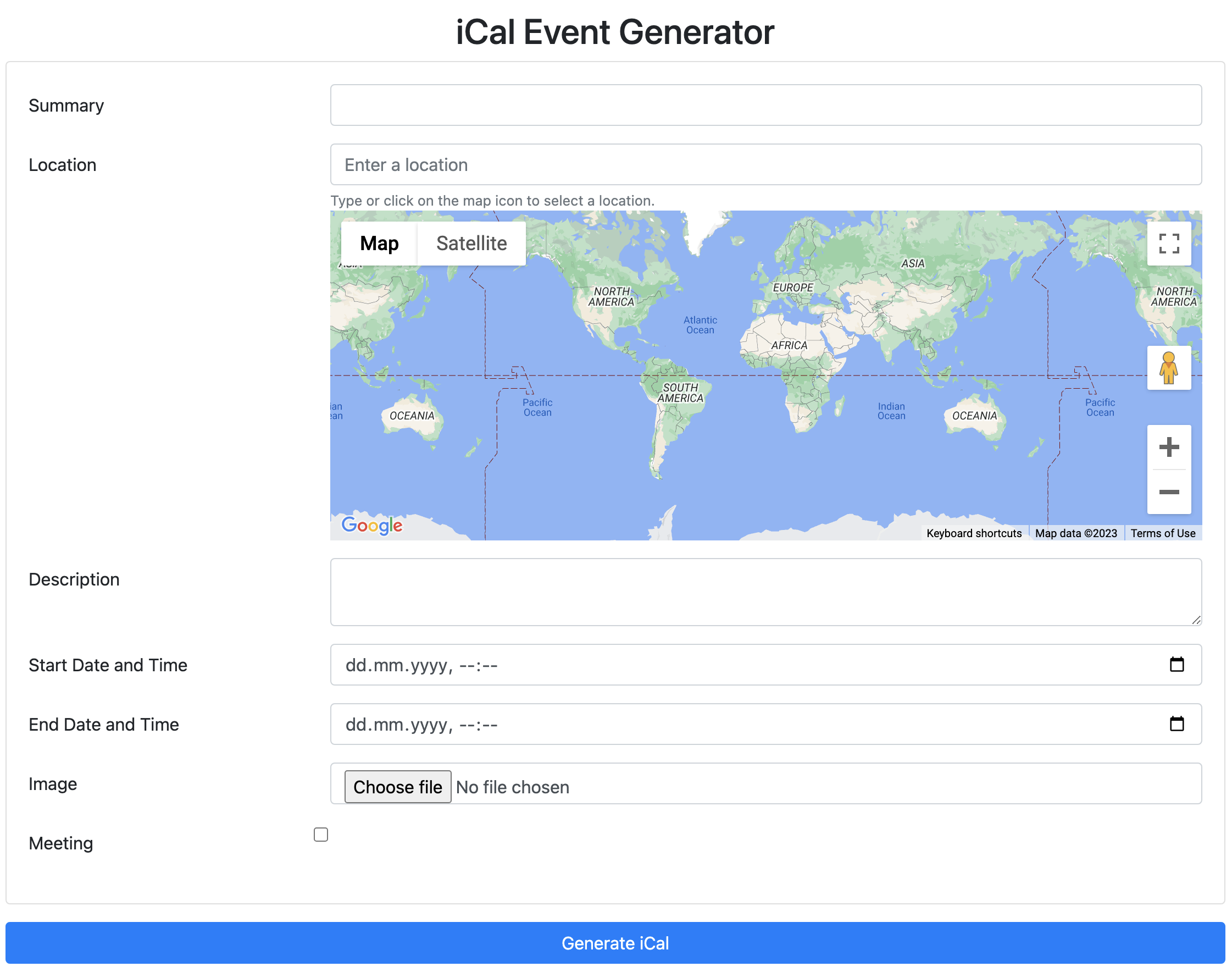
Task: Switch back to Map view
Action: (378, 243)
